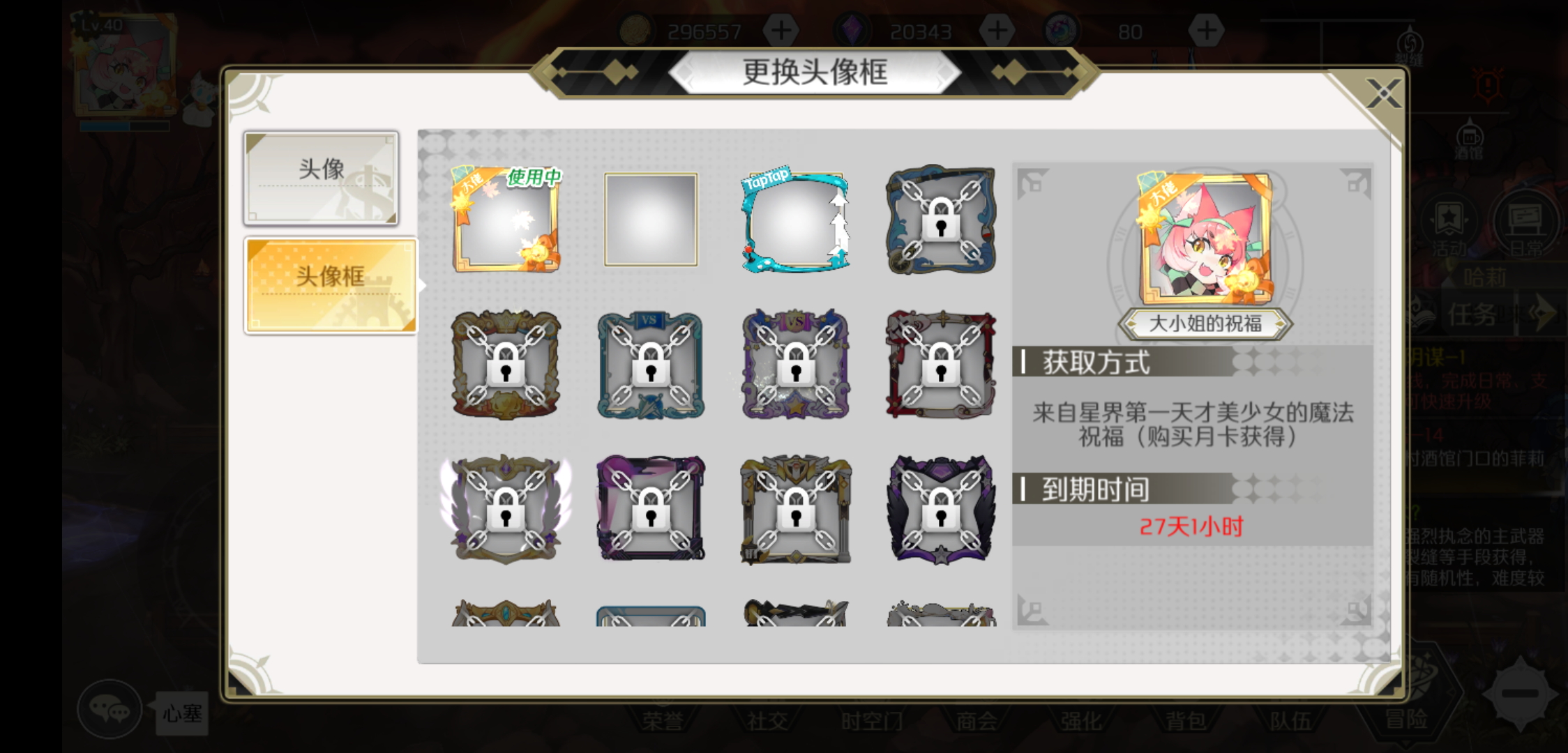This screenshot has width=1568, height=753.
Task: Switch to the 头像 tab
Action: [x=322, y=178]
